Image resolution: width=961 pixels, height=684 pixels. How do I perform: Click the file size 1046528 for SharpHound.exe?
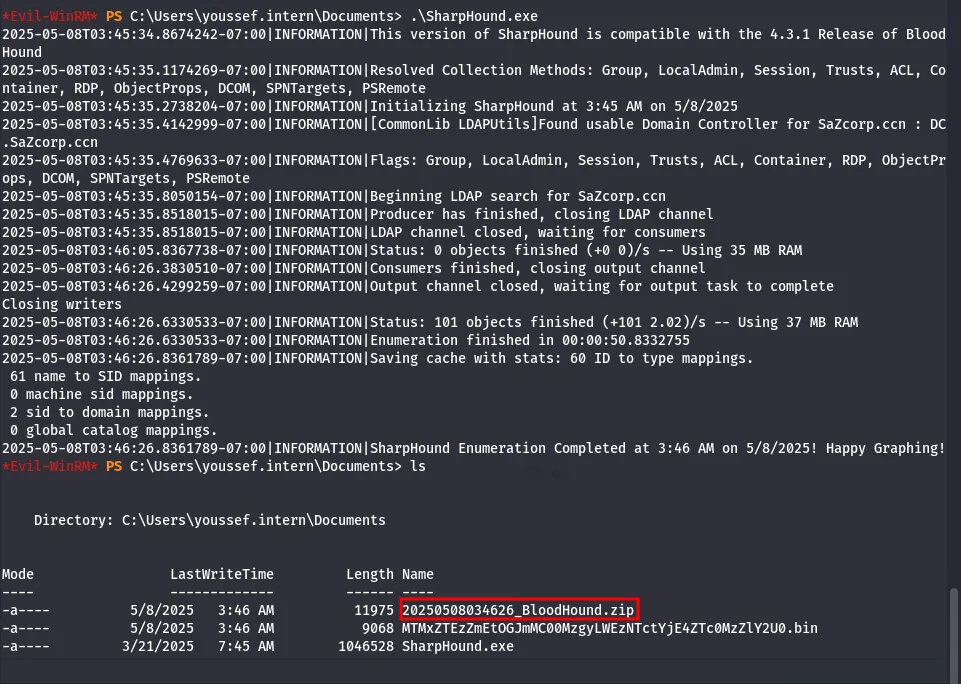[x=366, y=646]
